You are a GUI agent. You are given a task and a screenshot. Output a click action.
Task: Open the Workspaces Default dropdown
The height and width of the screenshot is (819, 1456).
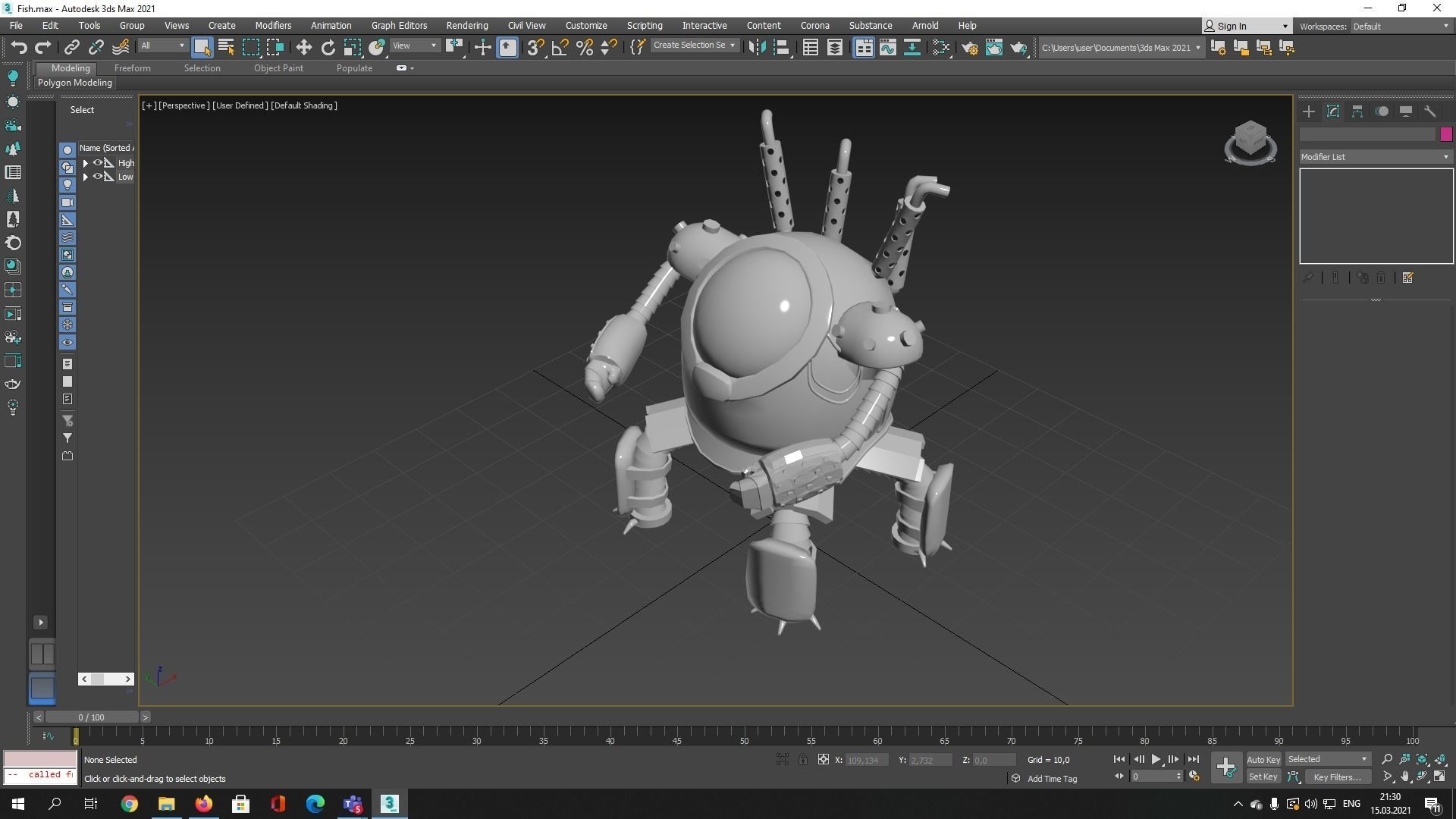coord(1400,27)
